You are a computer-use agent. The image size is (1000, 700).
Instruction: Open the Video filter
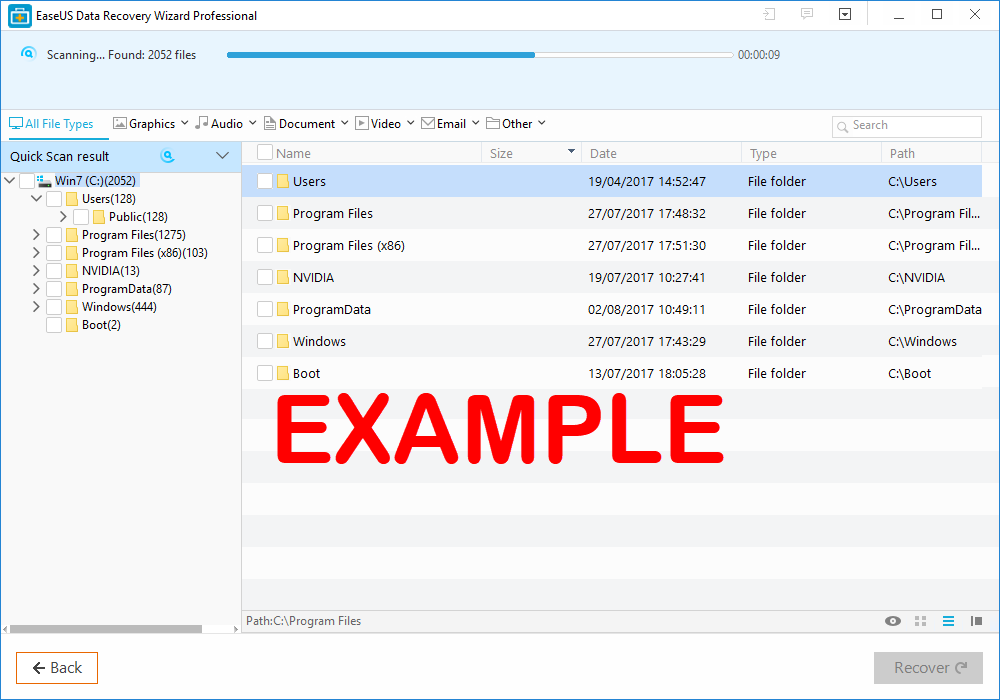(385, 123)
